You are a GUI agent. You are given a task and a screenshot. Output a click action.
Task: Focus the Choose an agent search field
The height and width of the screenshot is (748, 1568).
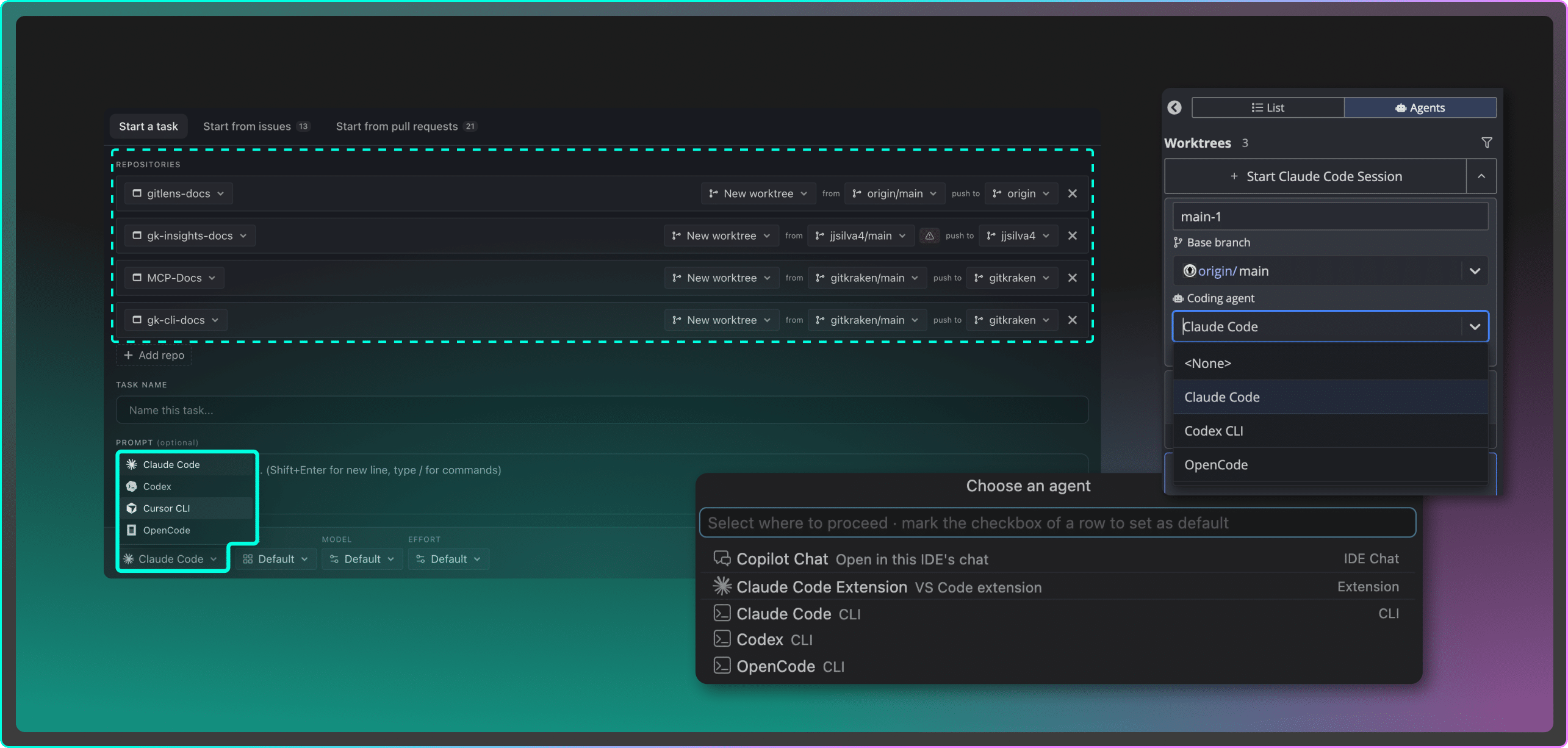click(1057, 523)
